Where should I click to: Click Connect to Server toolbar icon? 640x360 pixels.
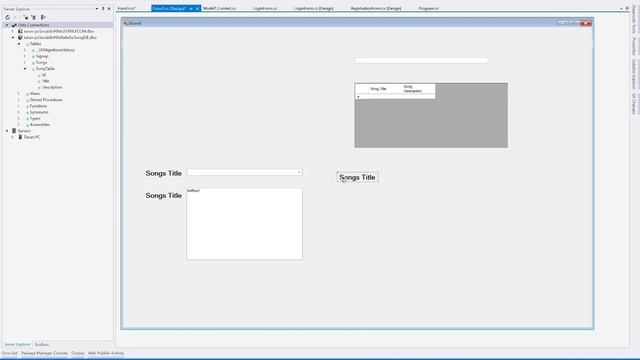pos(33,17)
